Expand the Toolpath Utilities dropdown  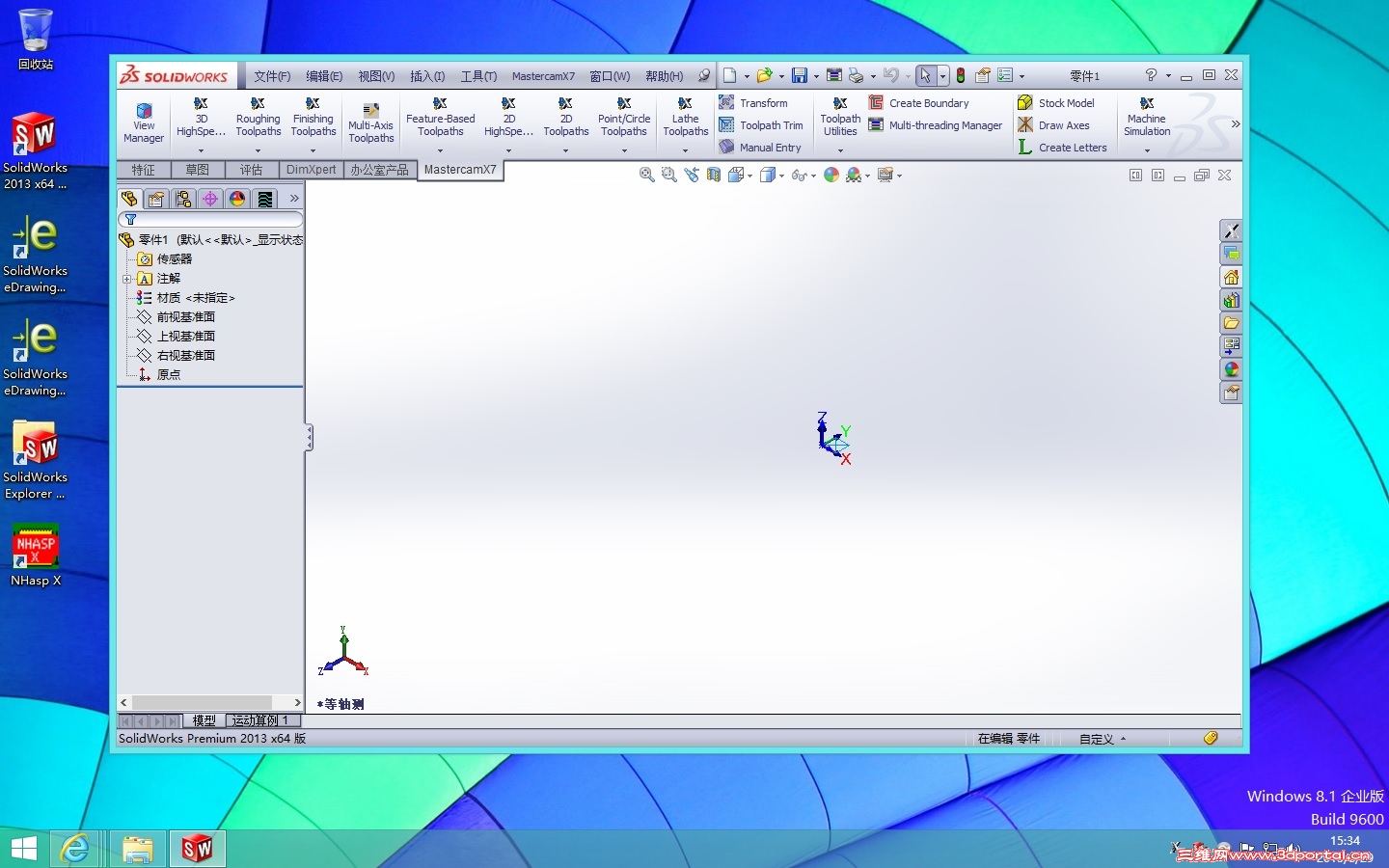[840, 150]
